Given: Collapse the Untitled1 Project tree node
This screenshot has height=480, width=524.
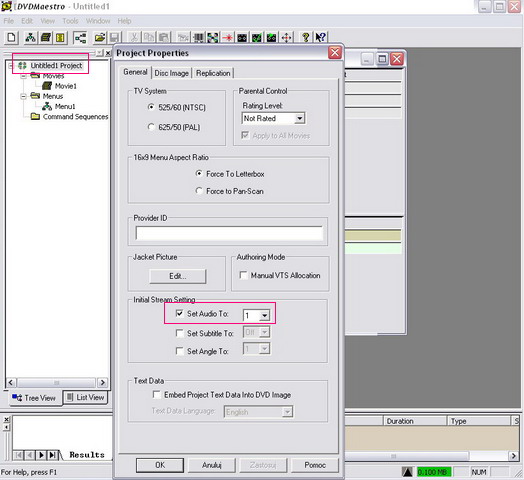Looking at the screenshot, I should (11, 66).
